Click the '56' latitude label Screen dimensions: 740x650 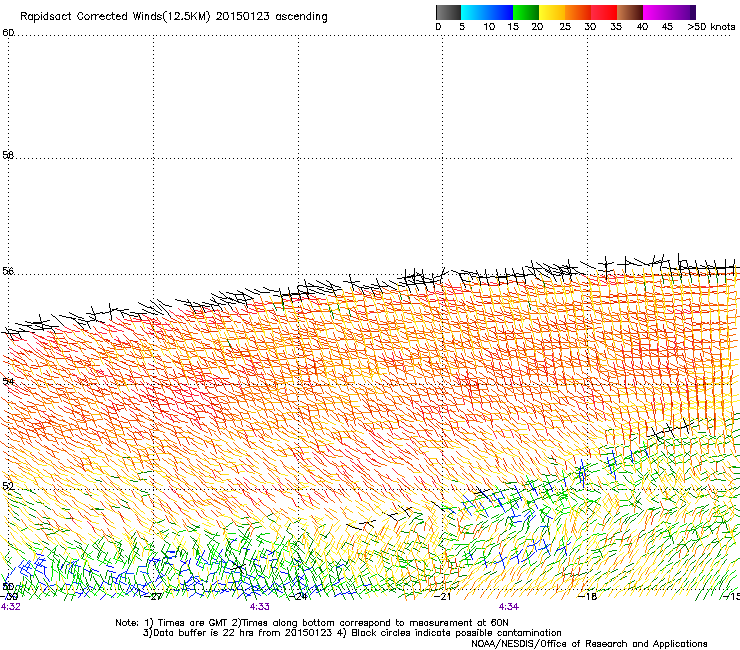(8, 271)
